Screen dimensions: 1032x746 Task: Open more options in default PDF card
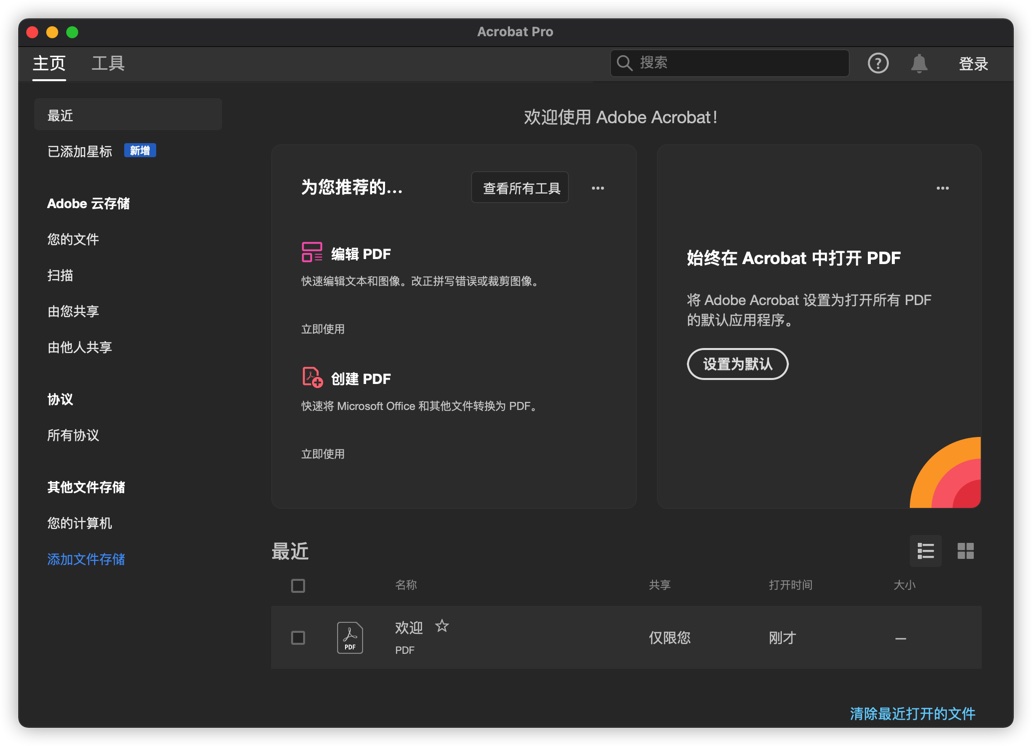pos(942,188)
